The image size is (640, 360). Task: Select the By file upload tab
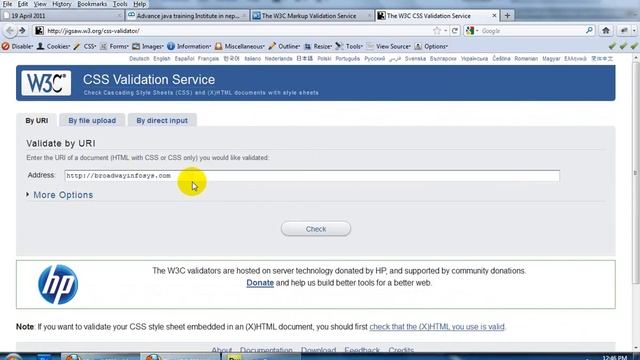(x=92, y=120)
